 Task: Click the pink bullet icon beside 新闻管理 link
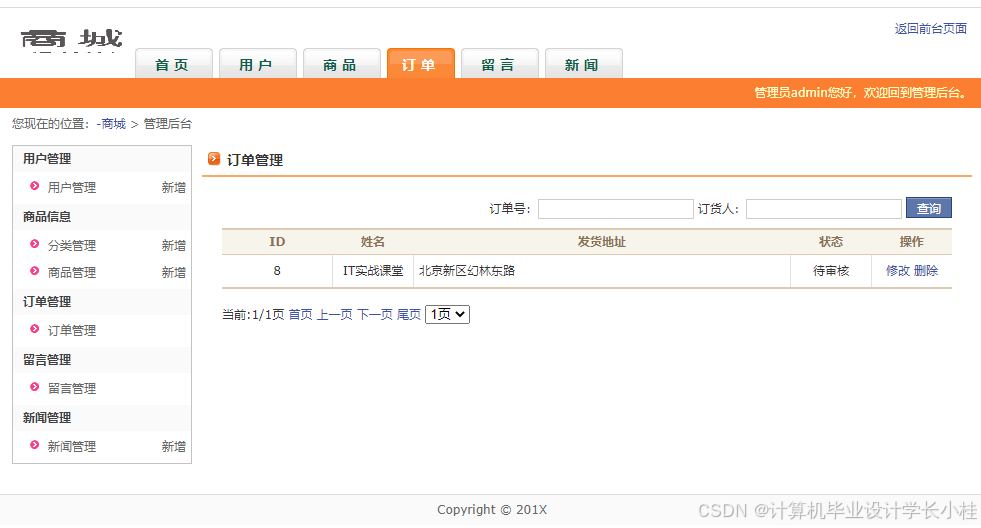(x=34, y=445)
